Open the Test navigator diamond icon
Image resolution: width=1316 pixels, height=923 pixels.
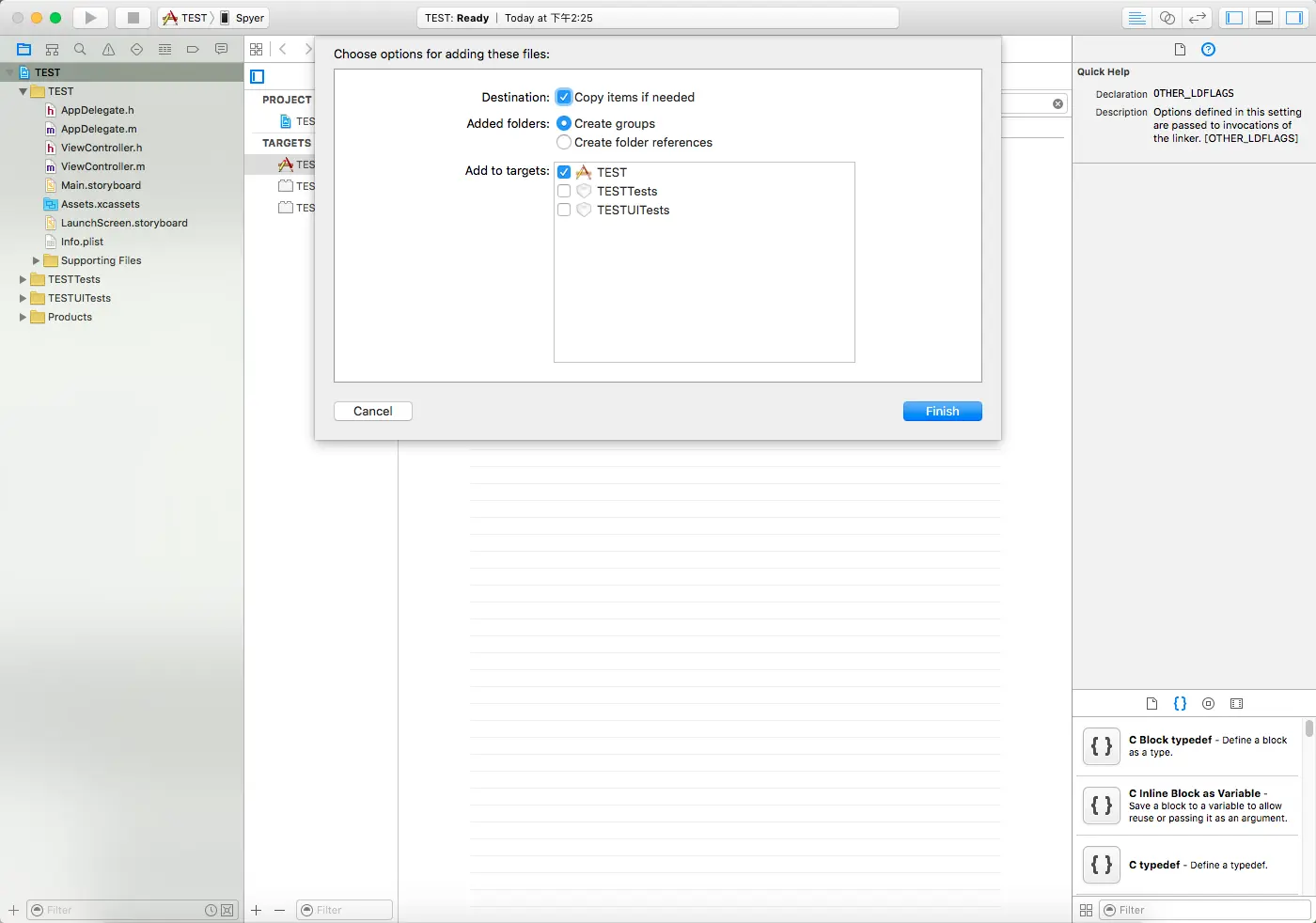coord(136,49)
